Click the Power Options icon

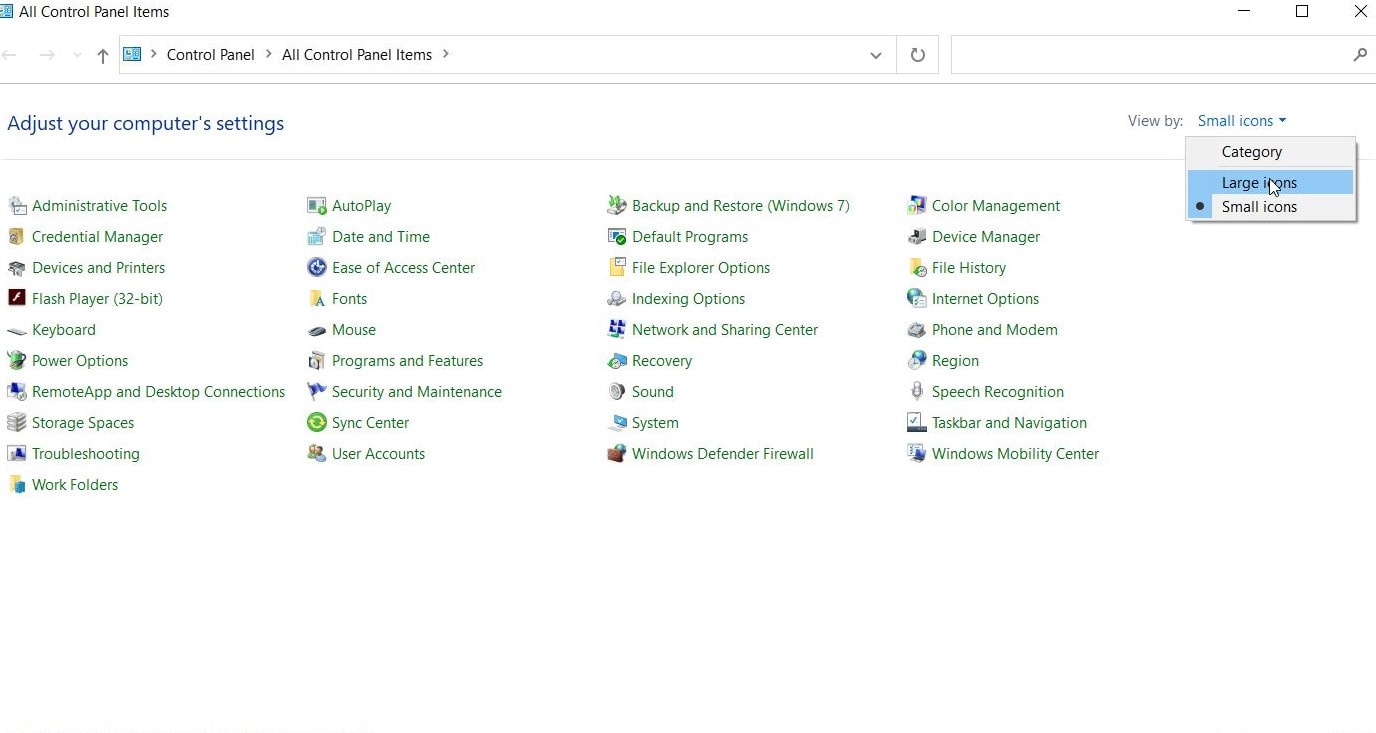[x=17, y=361]
